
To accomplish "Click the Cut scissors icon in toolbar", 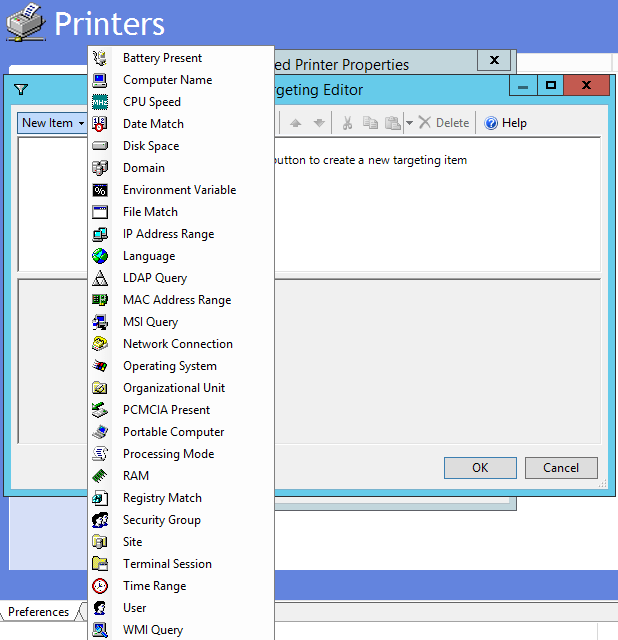I will tap(347, 123).
